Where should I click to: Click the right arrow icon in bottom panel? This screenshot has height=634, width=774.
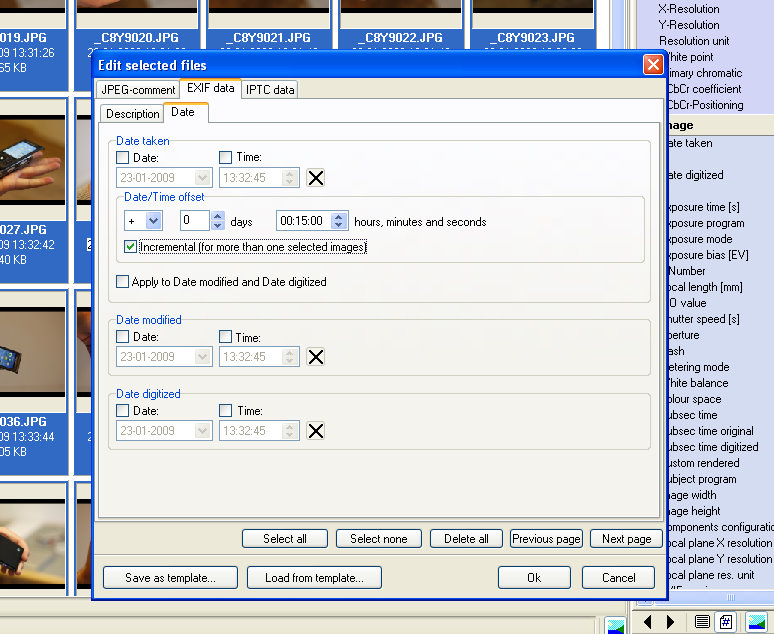(x=670, y=622)
